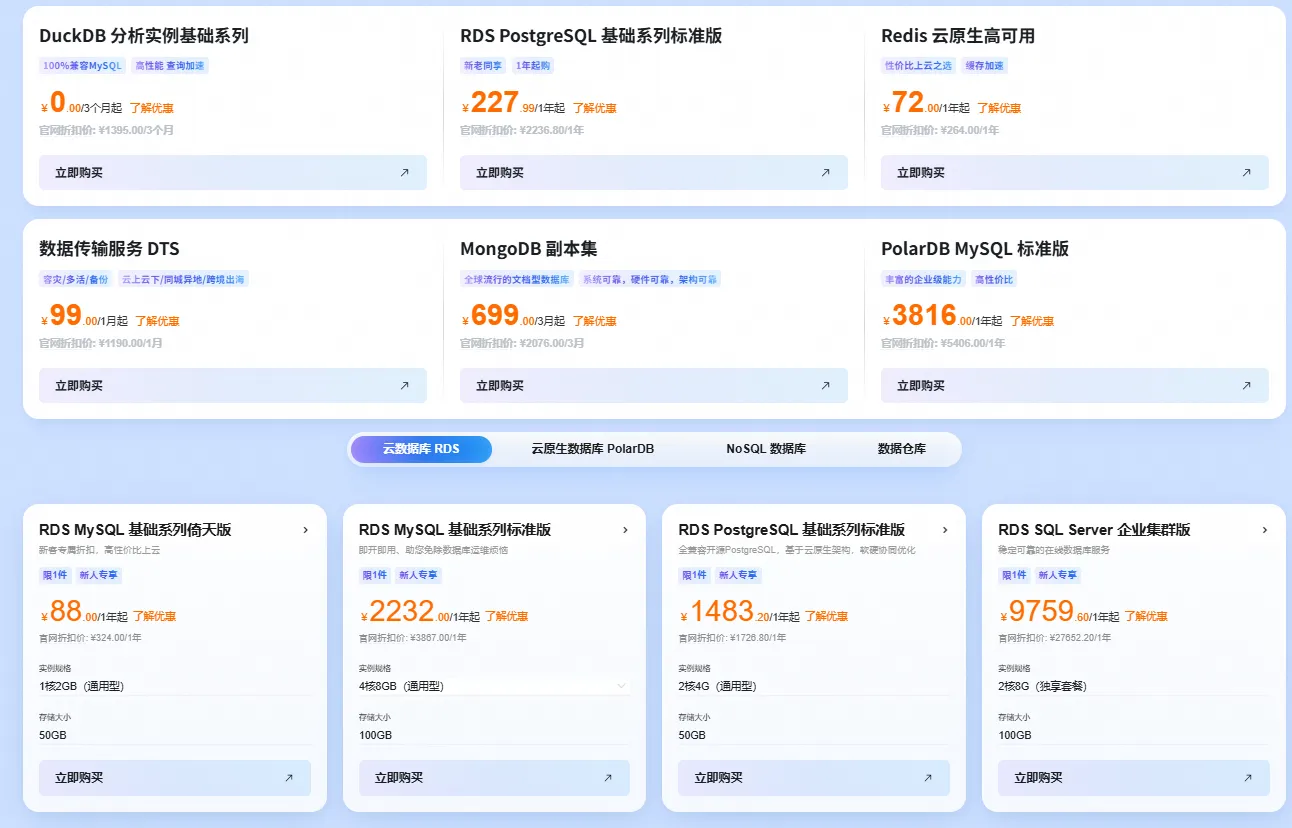The image size is (1292, 828).
Task: Buy RDS SQL Server 企业集群版 with 立即购买
Action: click(1134, 778)
